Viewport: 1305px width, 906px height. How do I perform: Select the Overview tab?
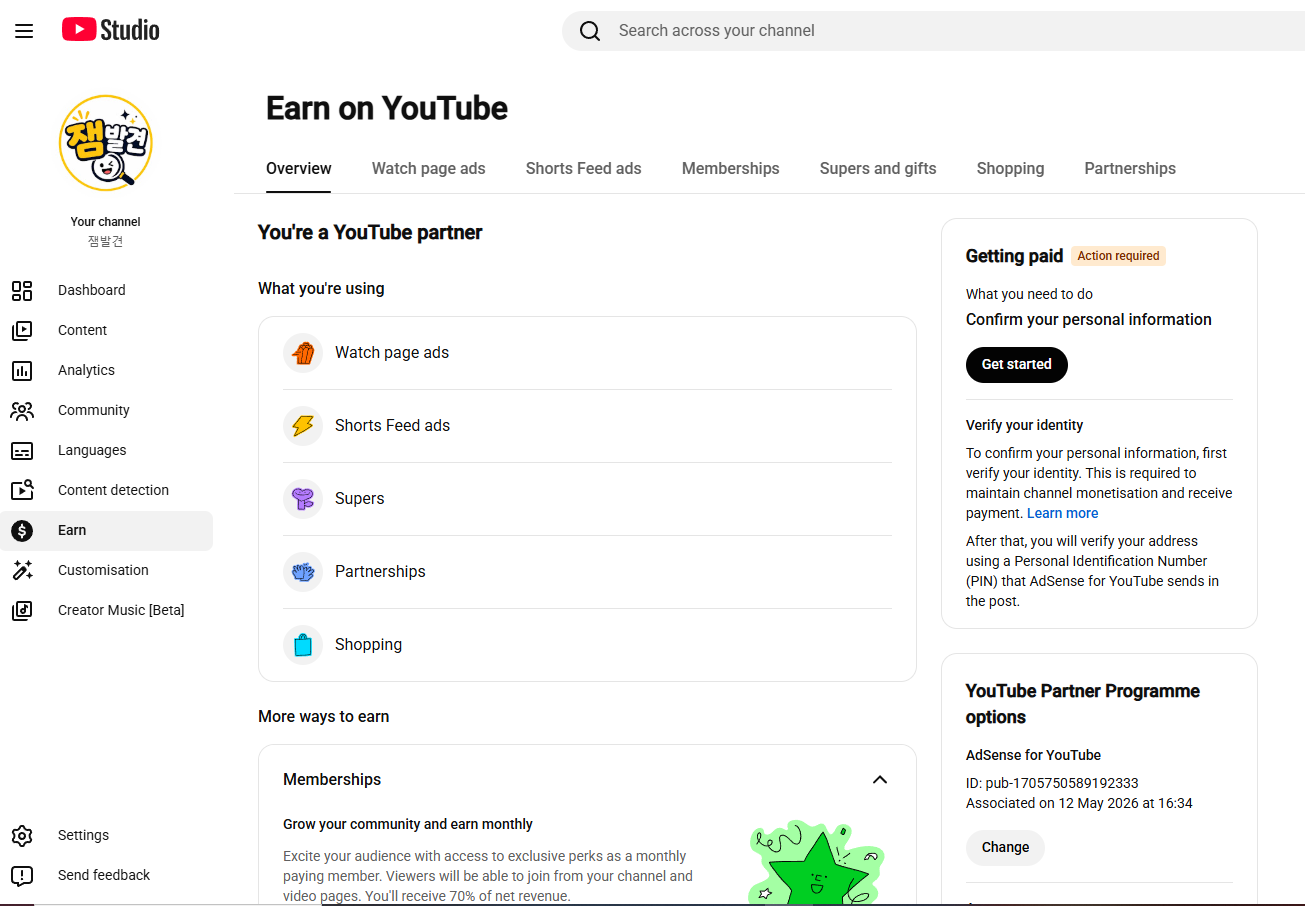[299, 168]
